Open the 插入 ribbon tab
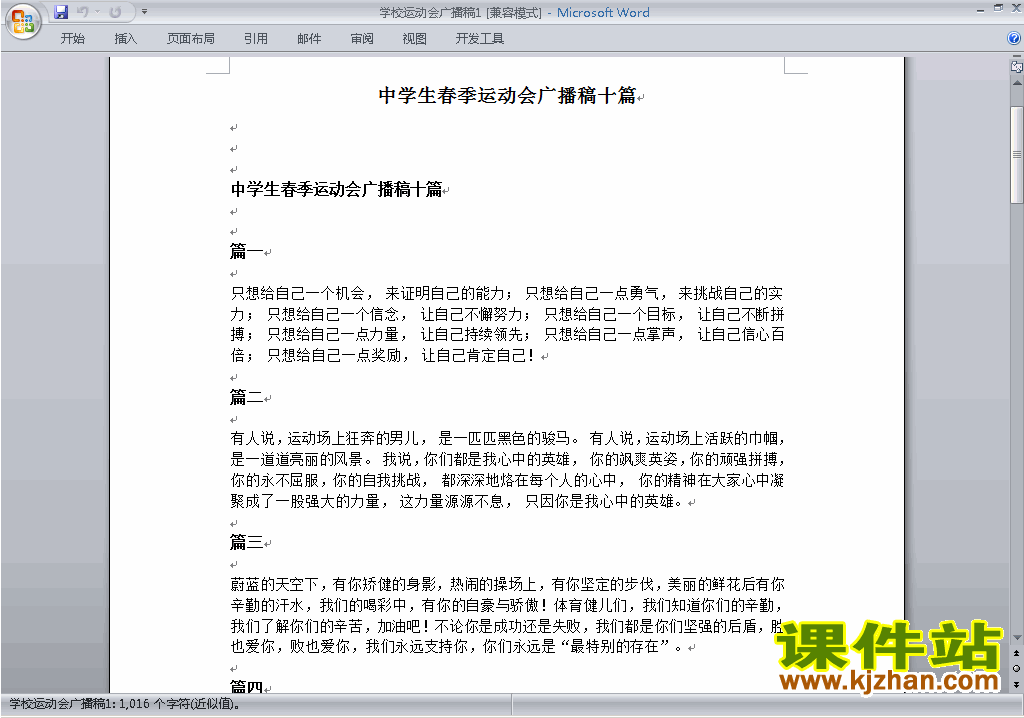This screenshot has width=1024, height=718. (125, 39)
